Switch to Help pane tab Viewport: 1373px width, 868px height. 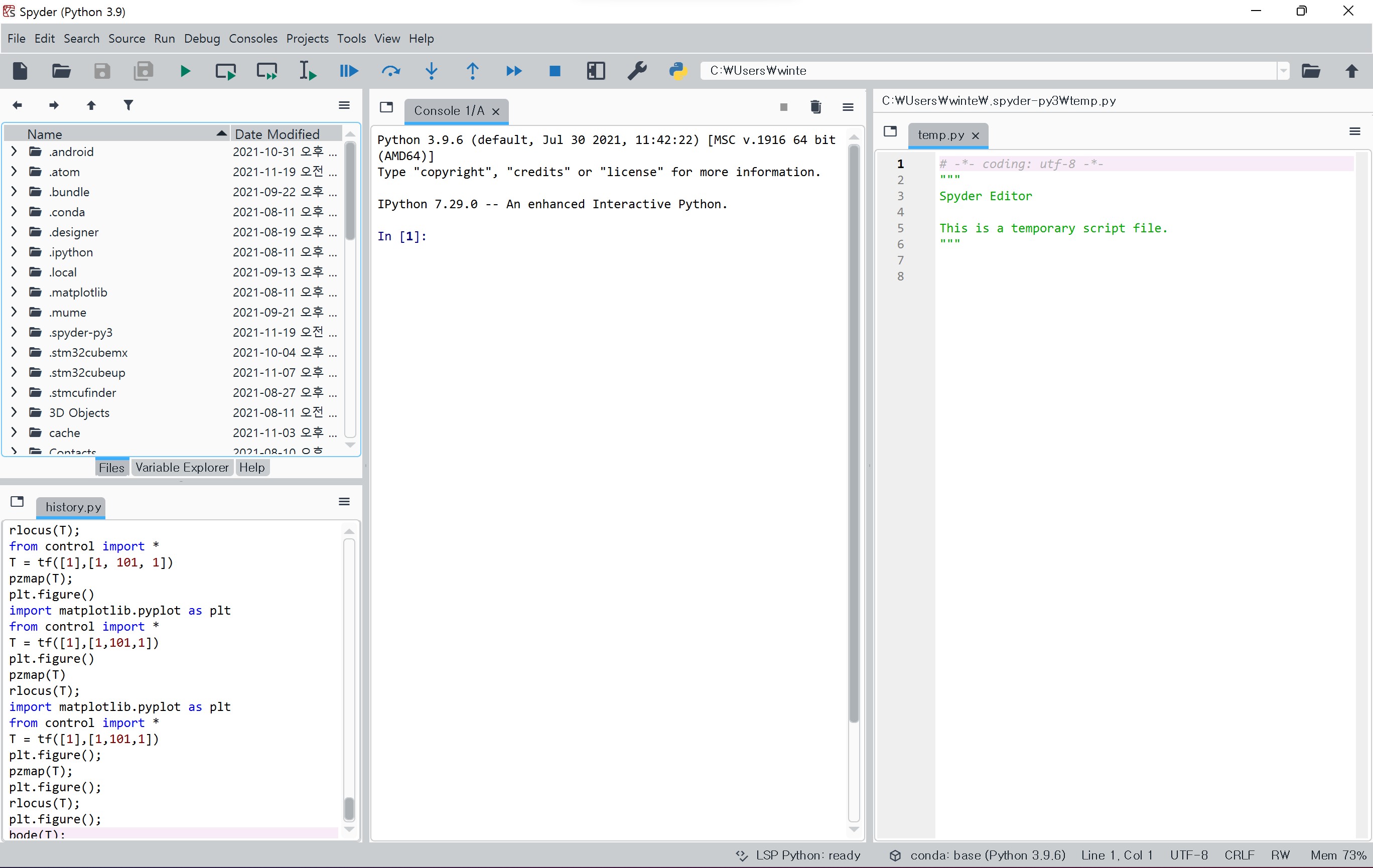252,467
